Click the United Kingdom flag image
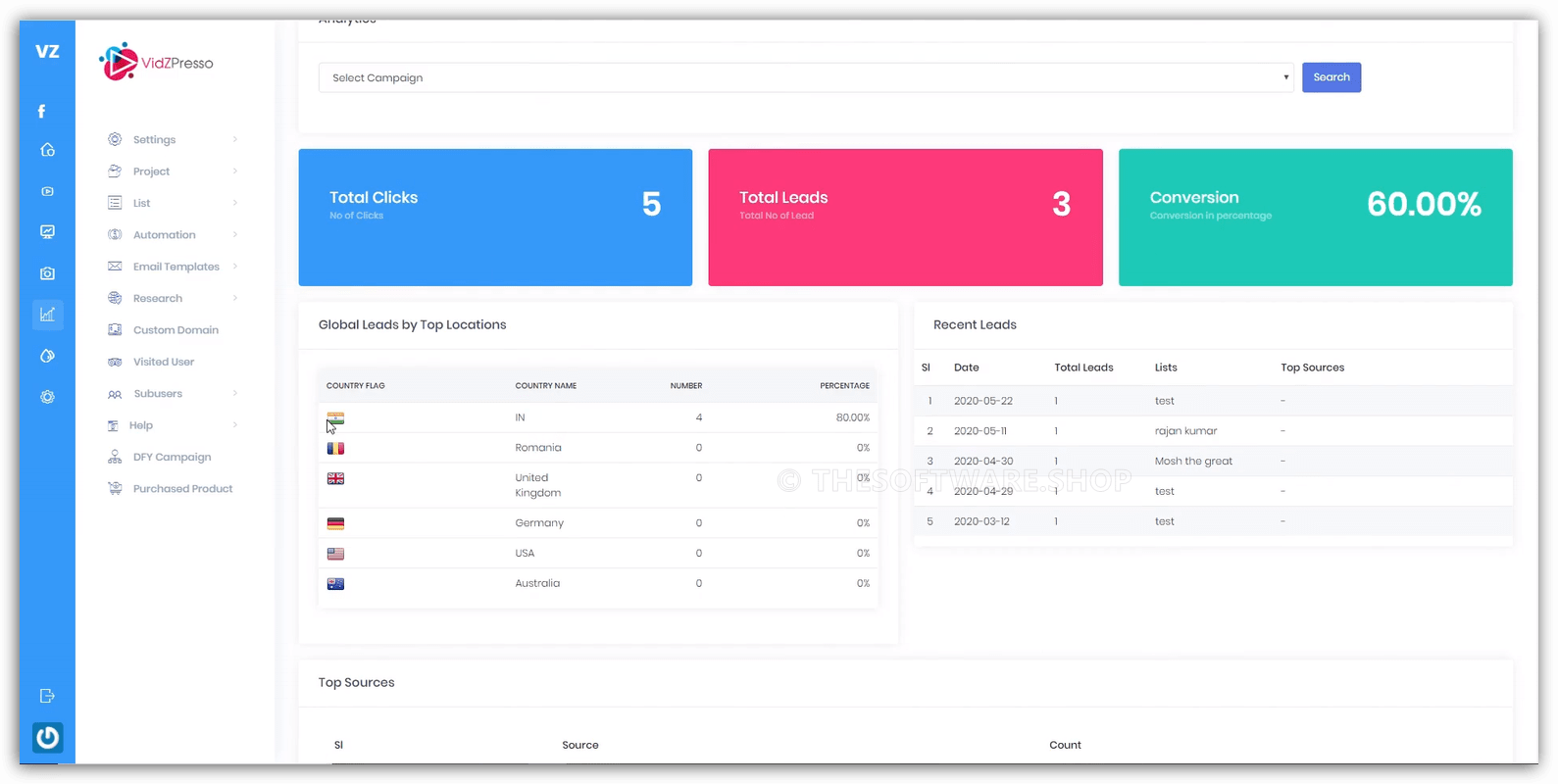This screenshot has width=1558, height=784. coord(335,478)
